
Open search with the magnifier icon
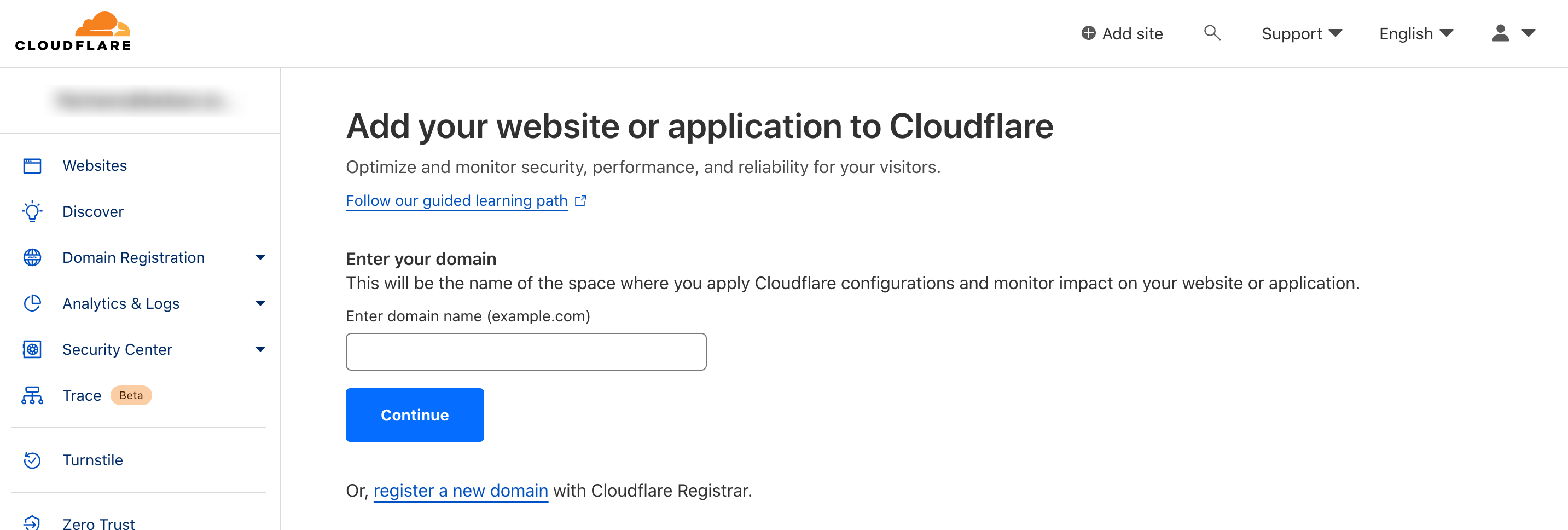pos(1212,33)
